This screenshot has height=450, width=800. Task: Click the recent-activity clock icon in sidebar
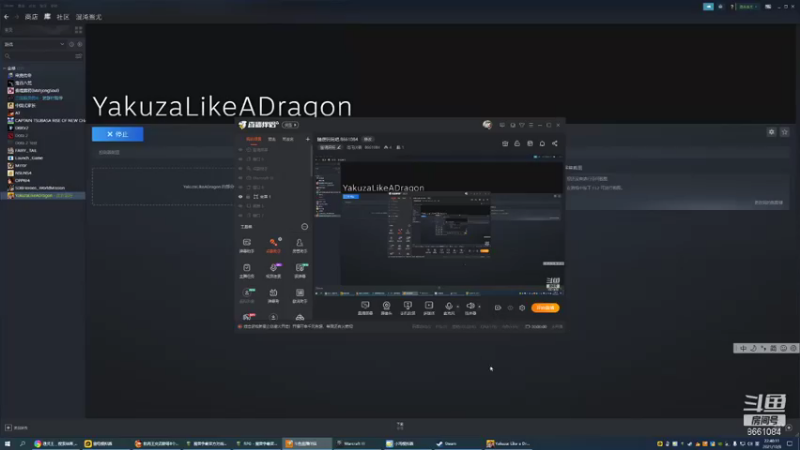click(71, 44)
